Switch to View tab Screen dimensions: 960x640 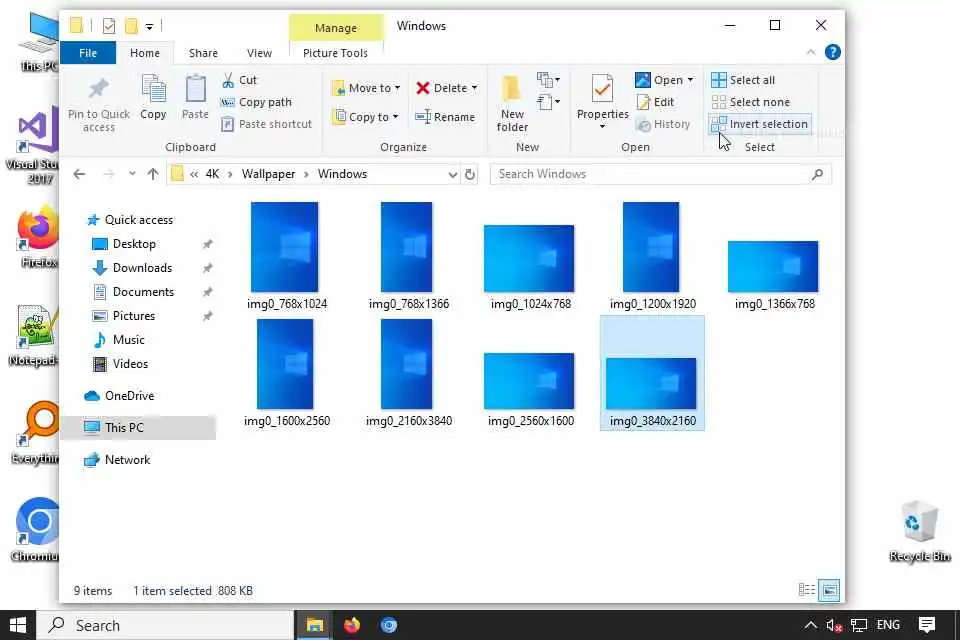click(x=259, y=53)
